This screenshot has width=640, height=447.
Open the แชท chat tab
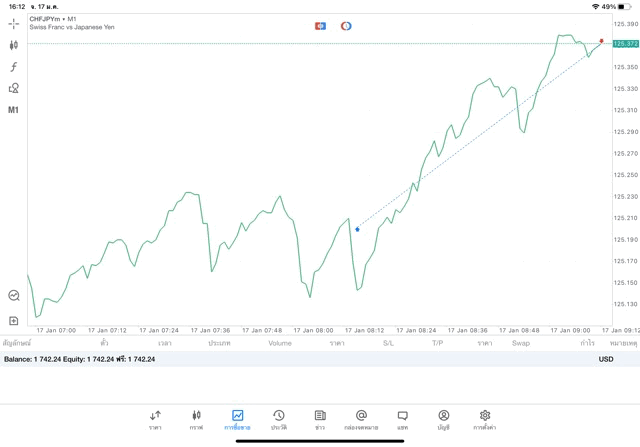(402, 419)
